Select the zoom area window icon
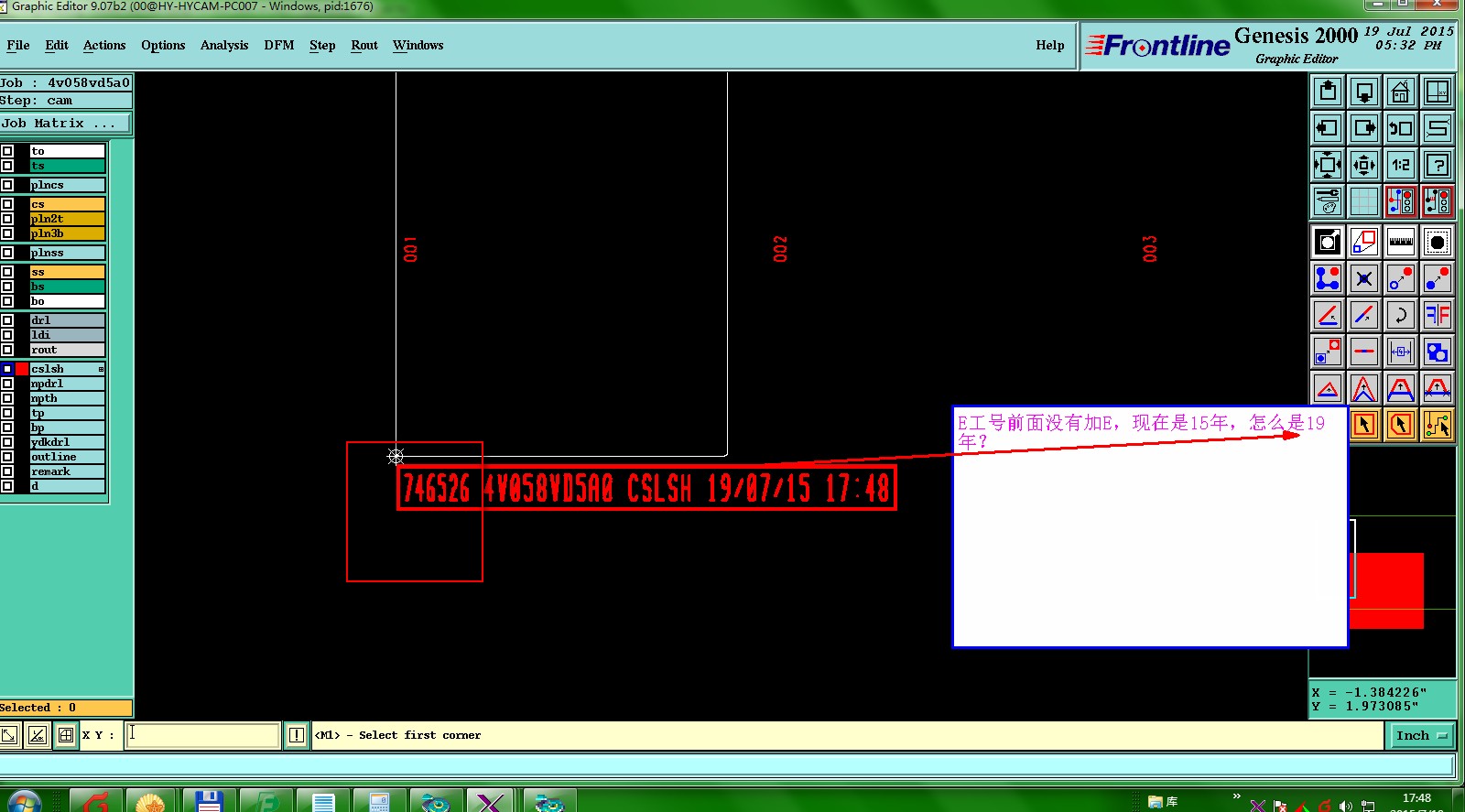 [1438, 92]
